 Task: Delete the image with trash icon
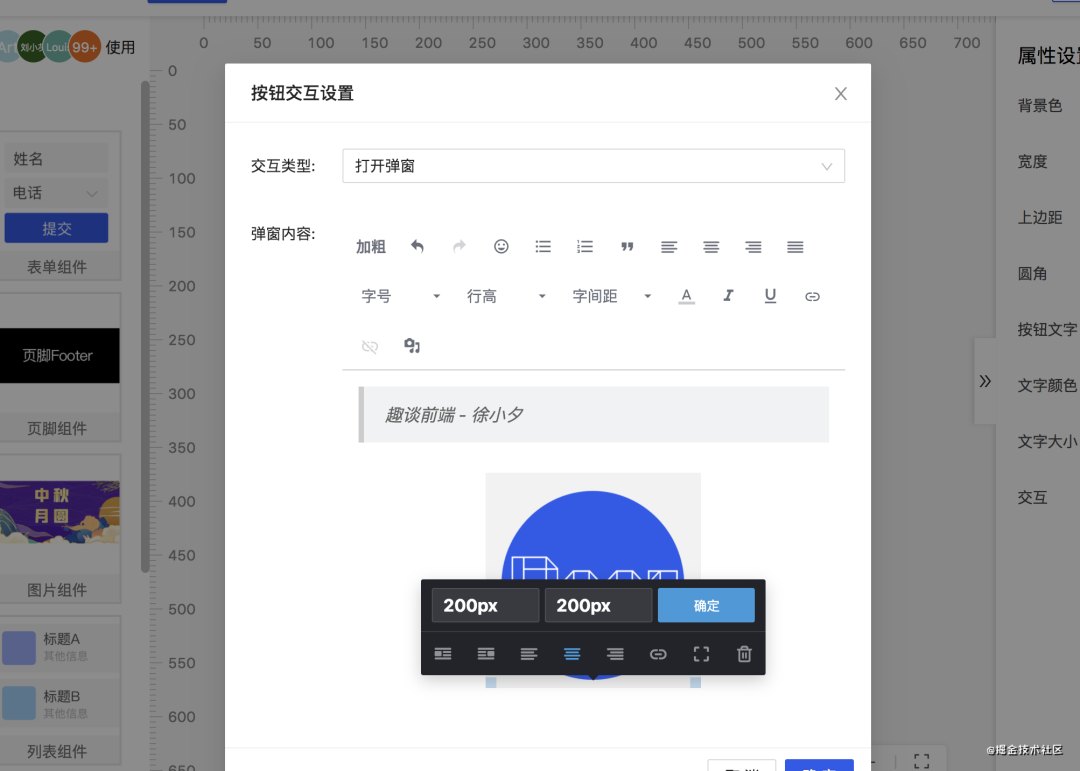[744, 654]
